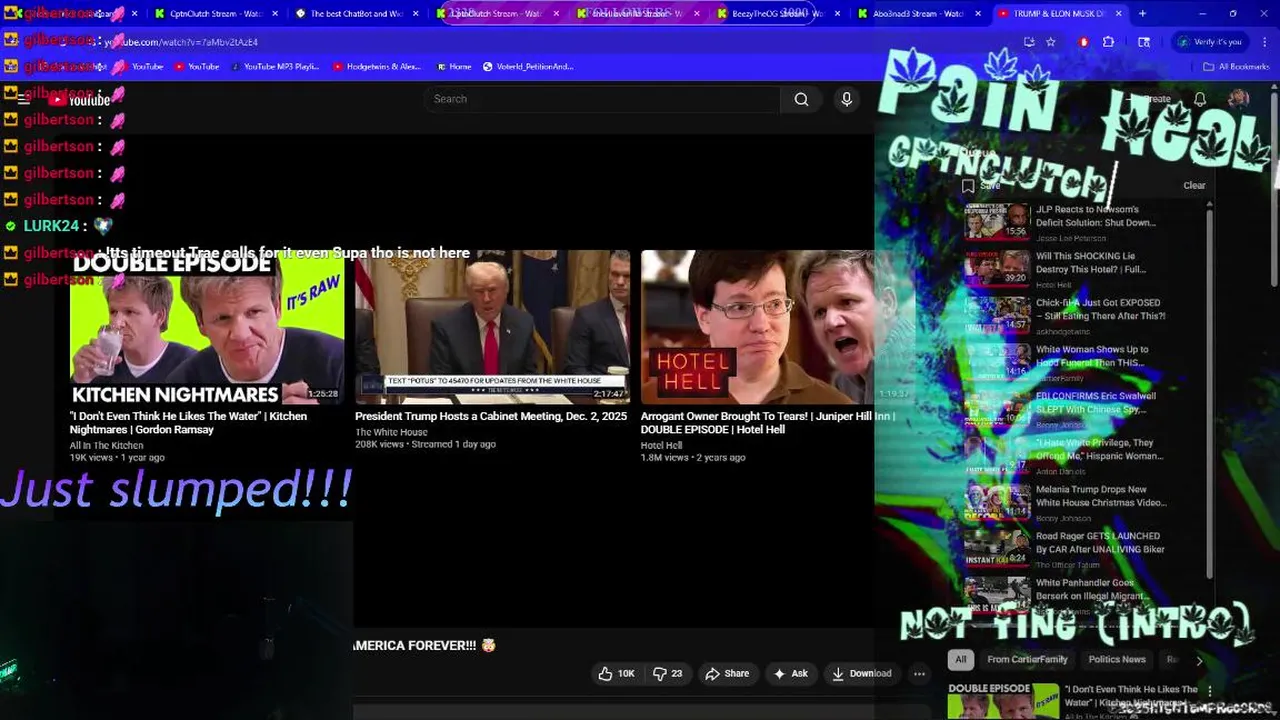Screen dimensions: 1280x720
Task: Click the Download button
Action: (x=861, y=673)
